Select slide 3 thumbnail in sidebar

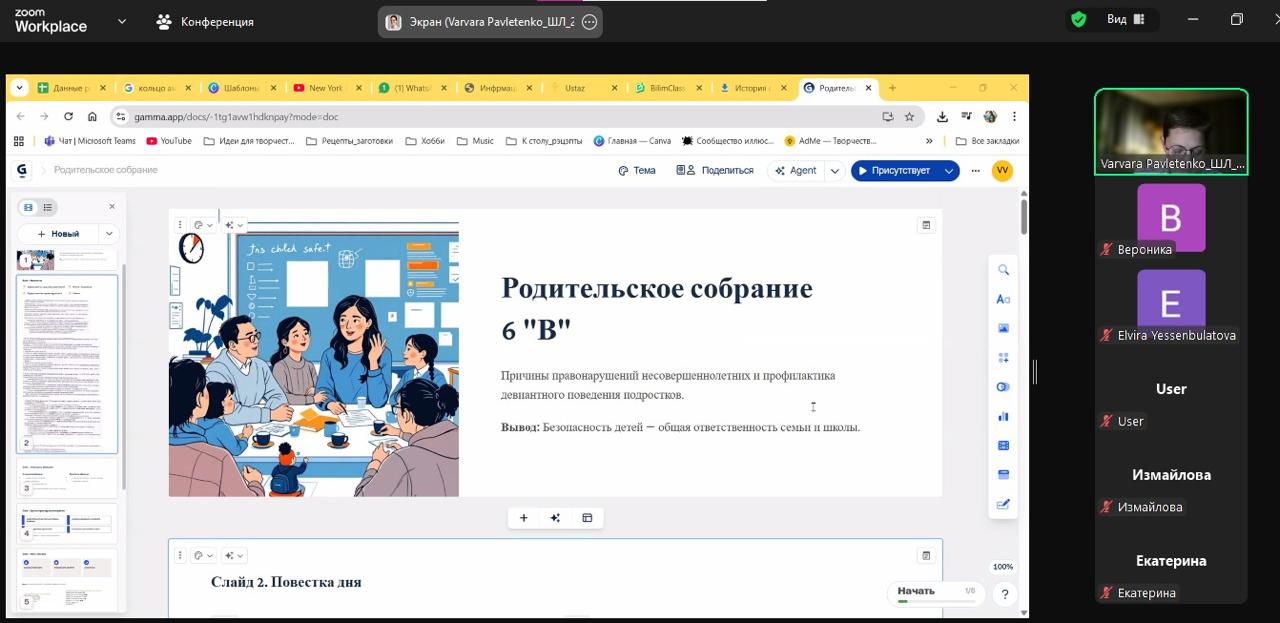69,478
